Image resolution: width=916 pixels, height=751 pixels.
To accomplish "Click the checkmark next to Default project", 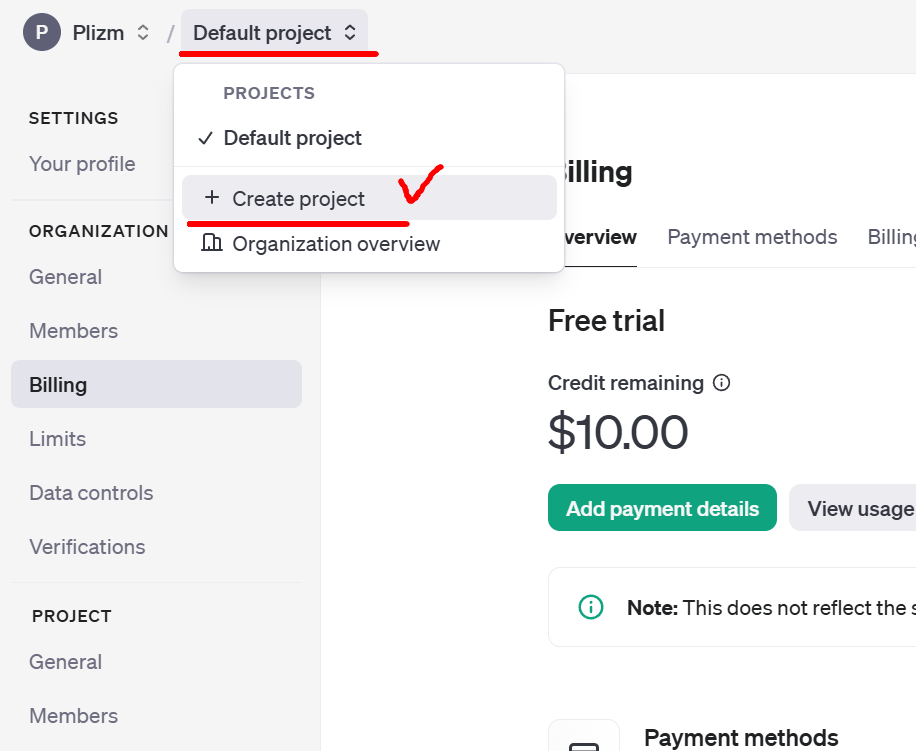I will pyautogui.click(x=205, y=138).
